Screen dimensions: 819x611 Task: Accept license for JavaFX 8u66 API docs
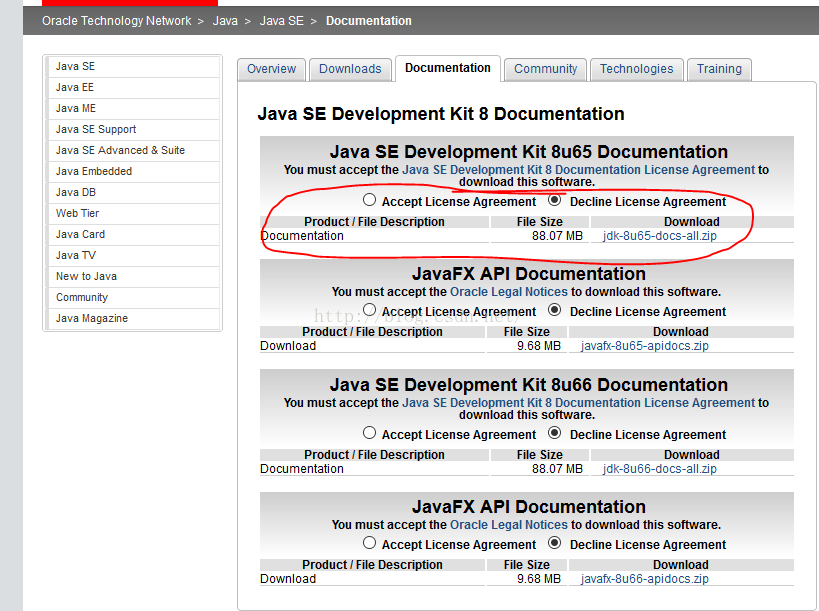tap(369, 543)
